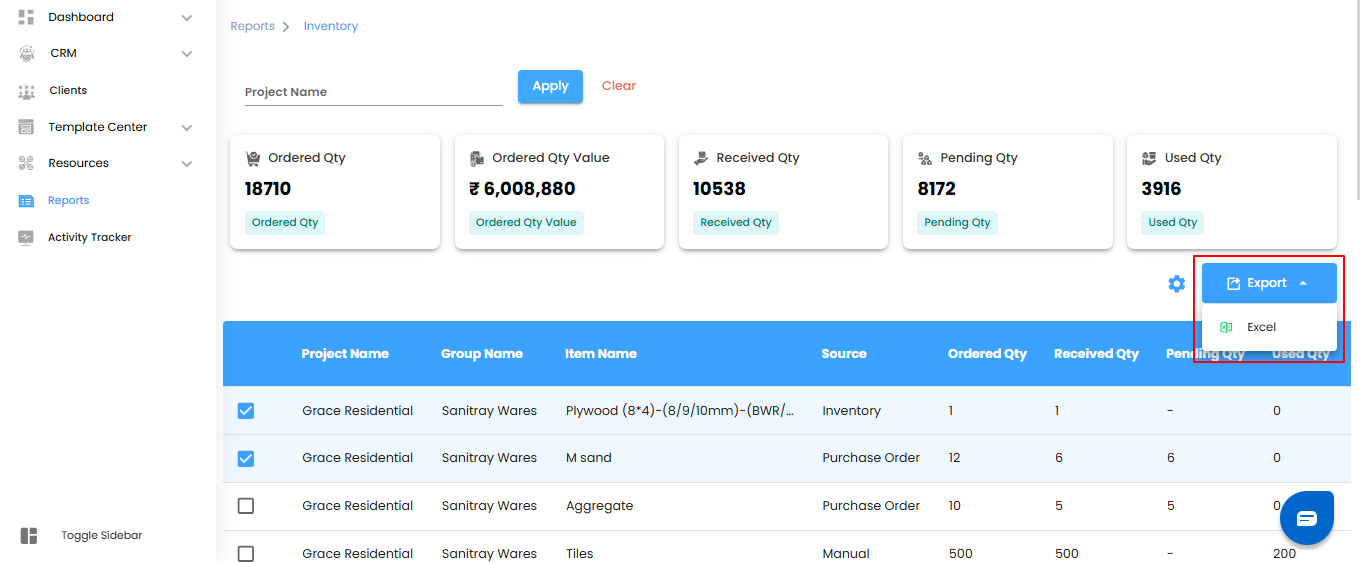
Task: Click the Toggle Sidebar button
Action: (x=101, y=536)
